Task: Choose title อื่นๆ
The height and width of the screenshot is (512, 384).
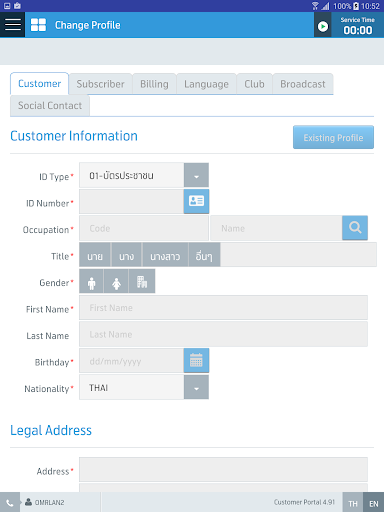Action: click(204, 255)
